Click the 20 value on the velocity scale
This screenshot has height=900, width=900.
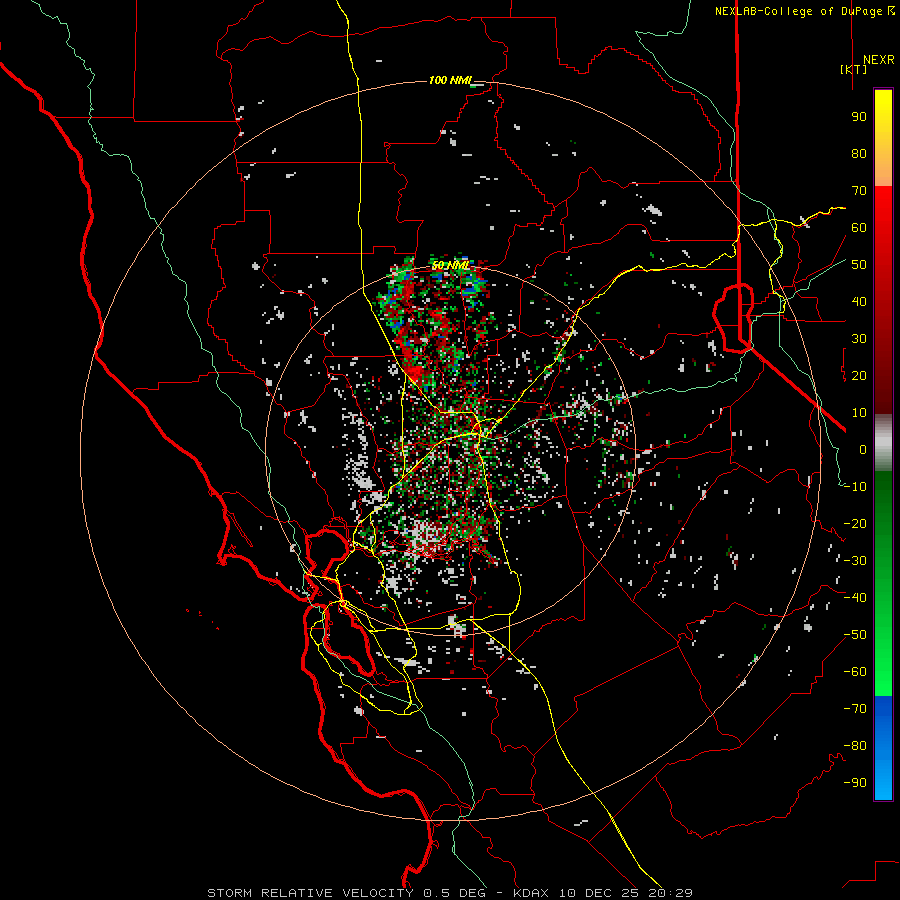(x=859, y=376)
